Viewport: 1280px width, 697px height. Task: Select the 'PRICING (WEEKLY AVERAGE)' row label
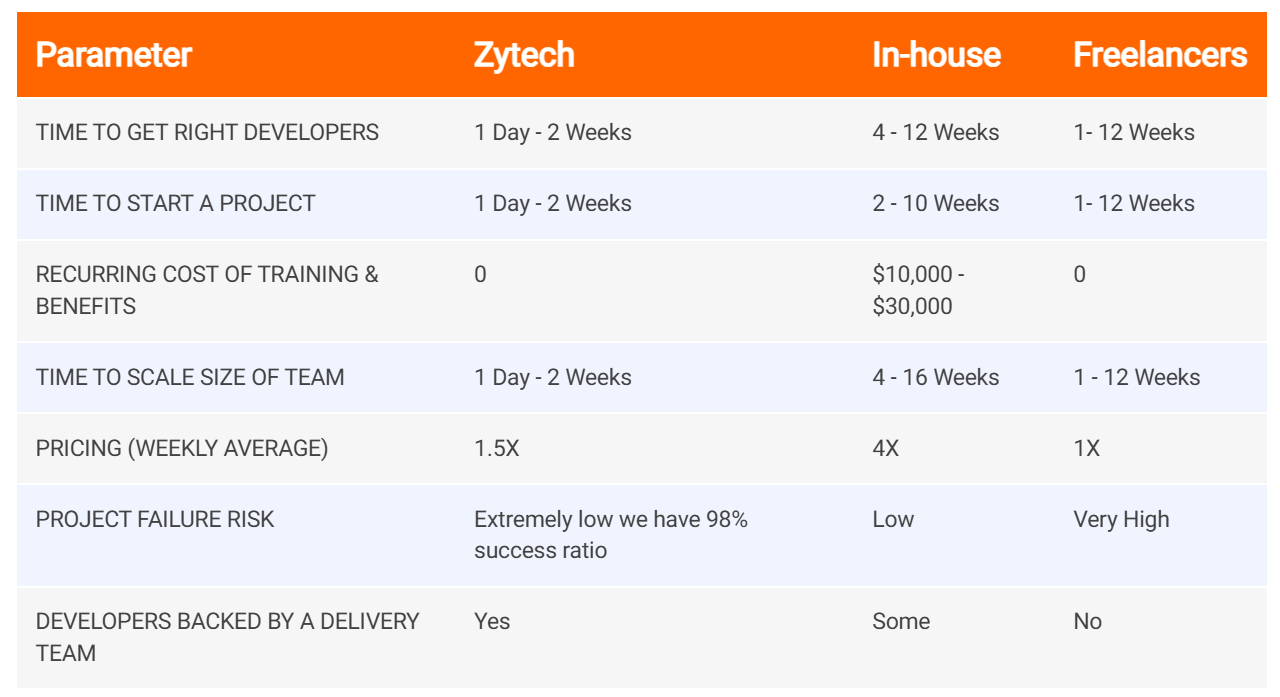(x=182, y=448)
